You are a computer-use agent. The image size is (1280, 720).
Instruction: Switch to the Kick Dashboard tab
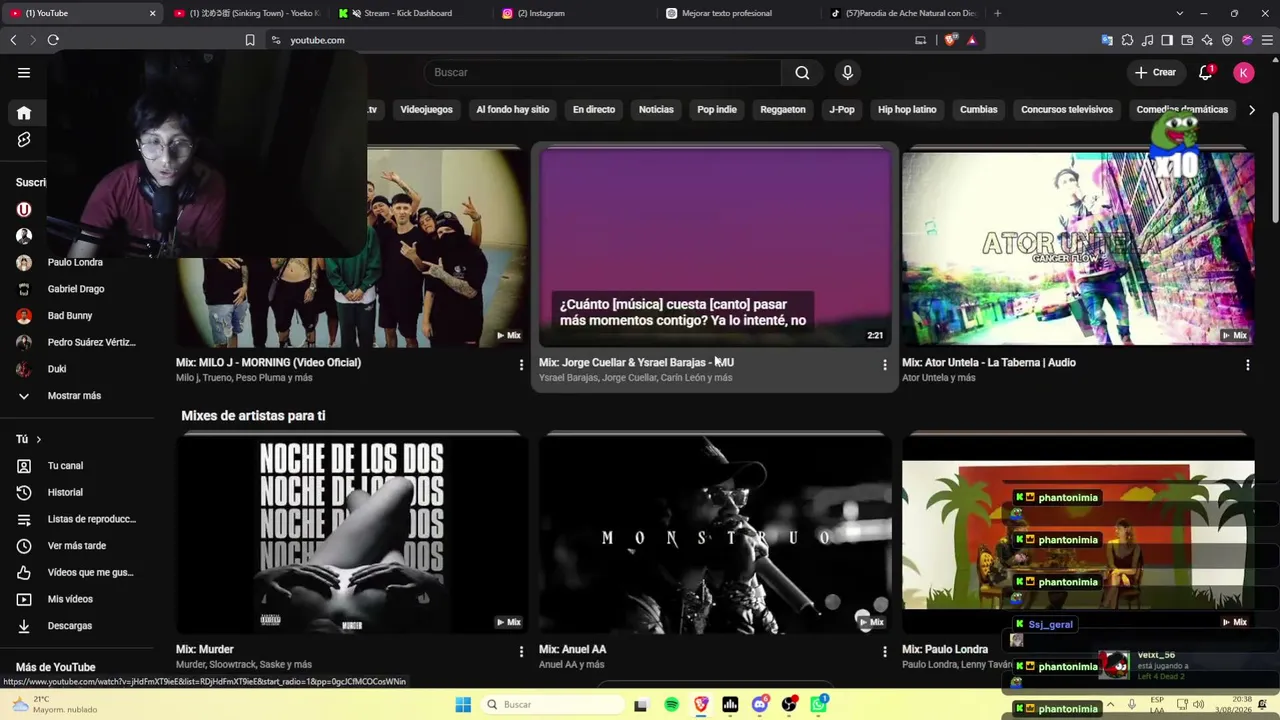[409, 13]
